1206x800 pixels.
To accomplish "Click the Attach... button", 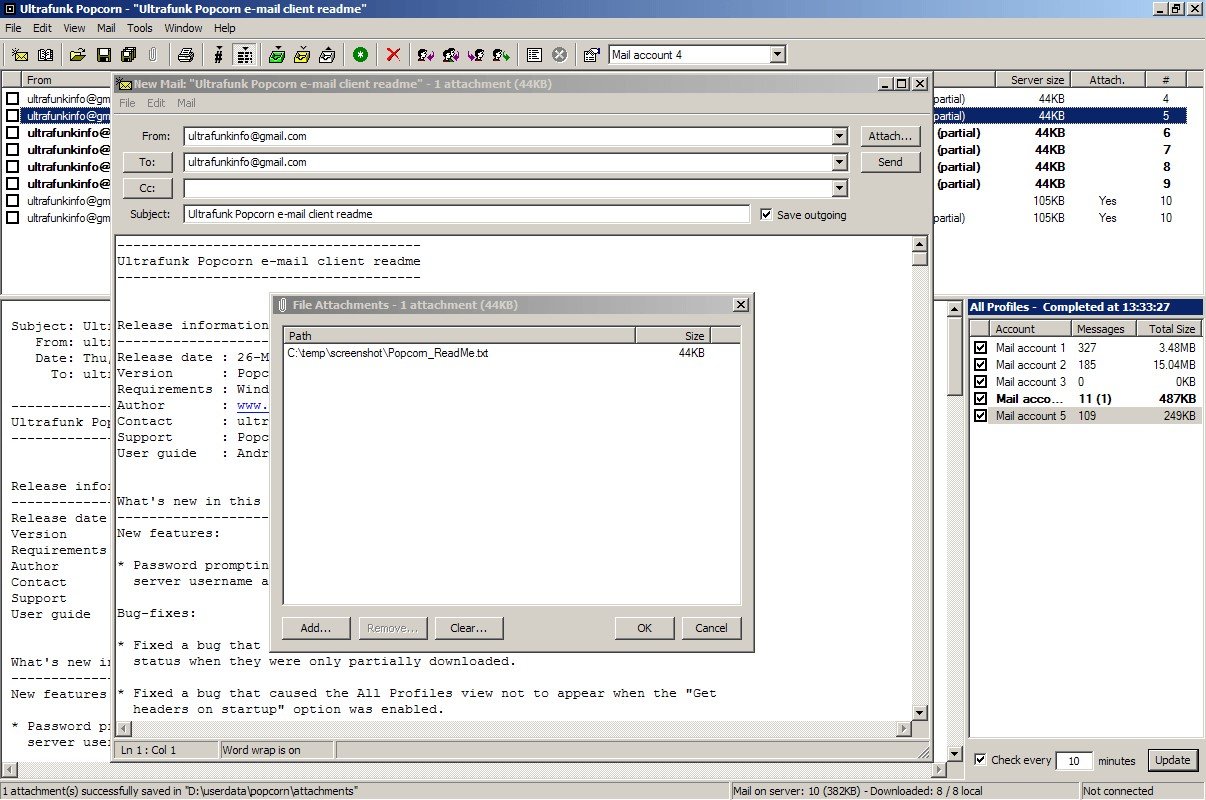I will (x=890, y=136).
